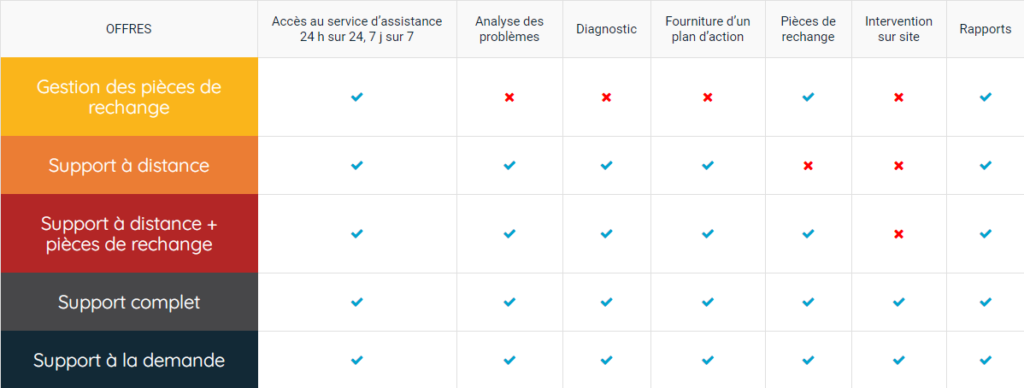Viewport: 1024px width, 388px height.
Task: Click the red cross under Diagnostic for Gestion des pièces
Action: 606,97
